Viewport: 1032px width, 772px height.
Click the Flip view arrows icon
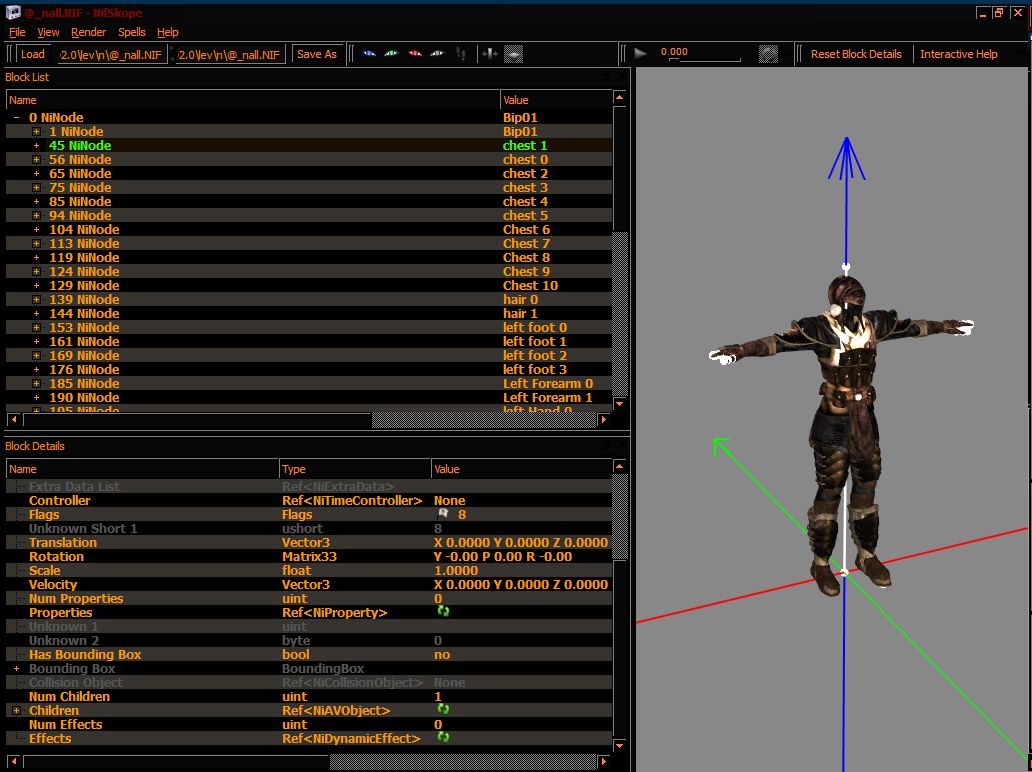tap(490, 54)
